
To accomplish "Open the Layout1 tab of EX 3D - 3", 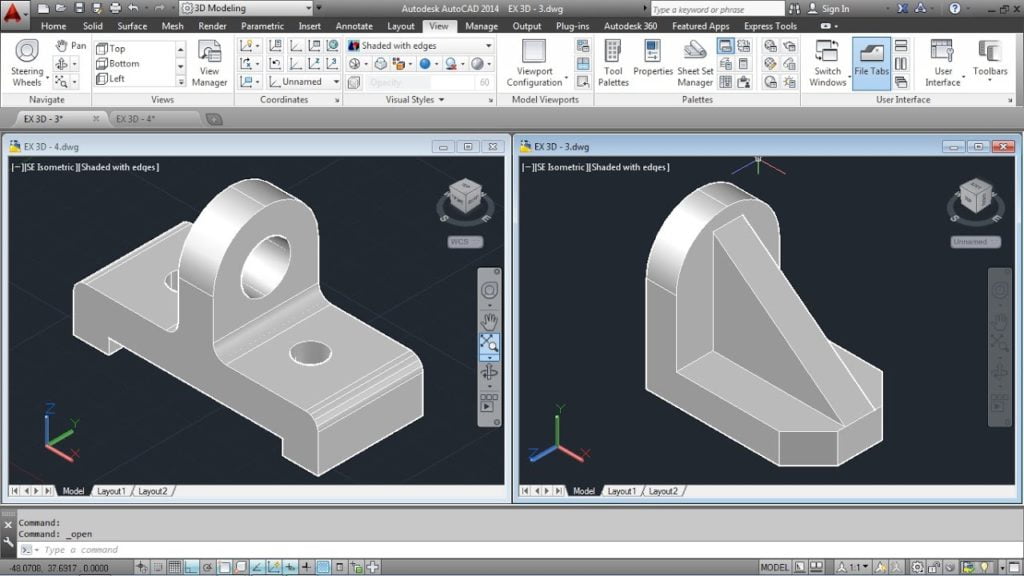I will point(624,491).
